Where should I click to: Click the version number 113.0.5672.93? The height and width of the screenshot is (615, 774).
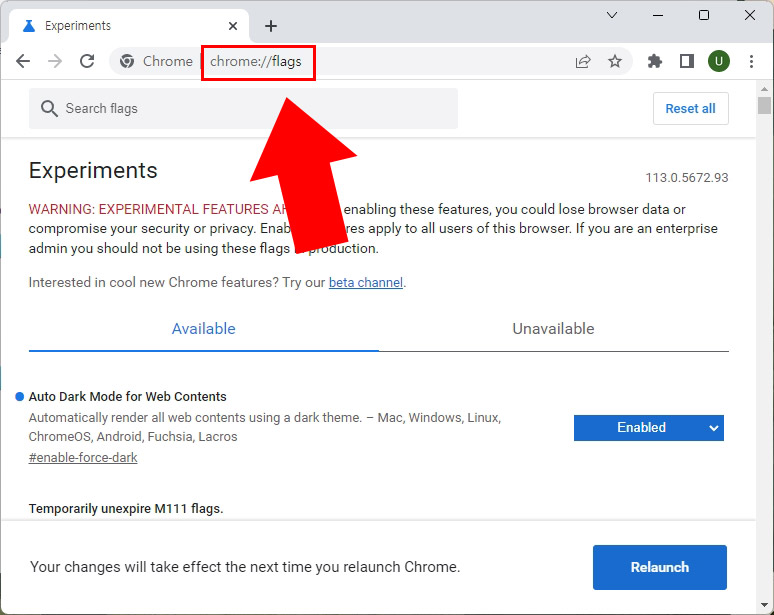click(687, 178)
